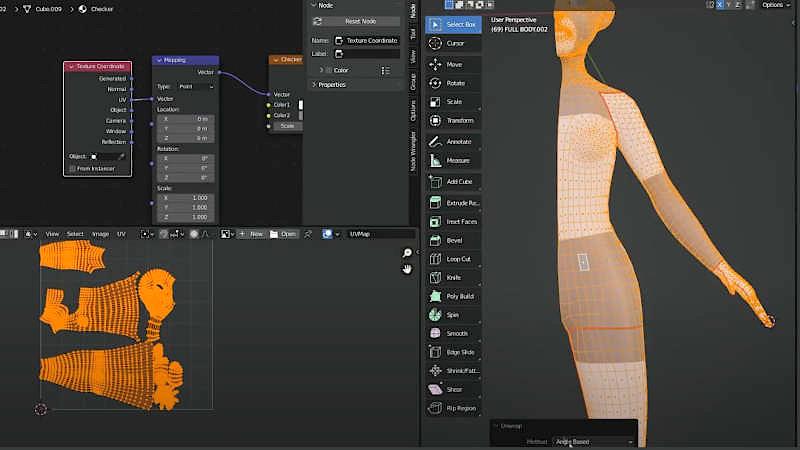Viewport: 800px width, 450px height.
Task: Select the Spin tool
Action: [x=453, y=315]
